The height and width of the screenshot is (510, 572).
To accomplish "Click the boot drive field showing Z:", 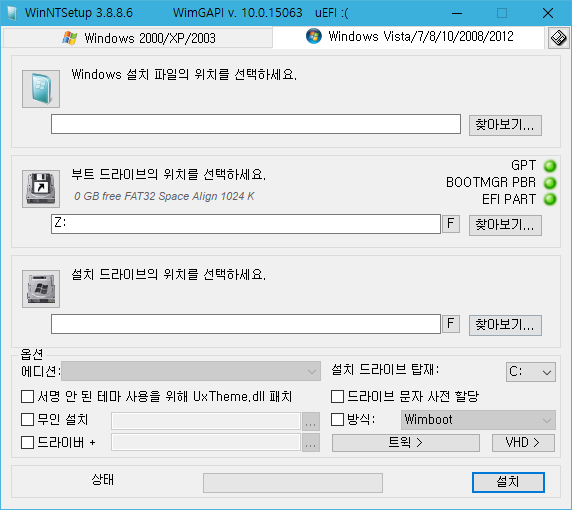I will [x=246, y=224].
